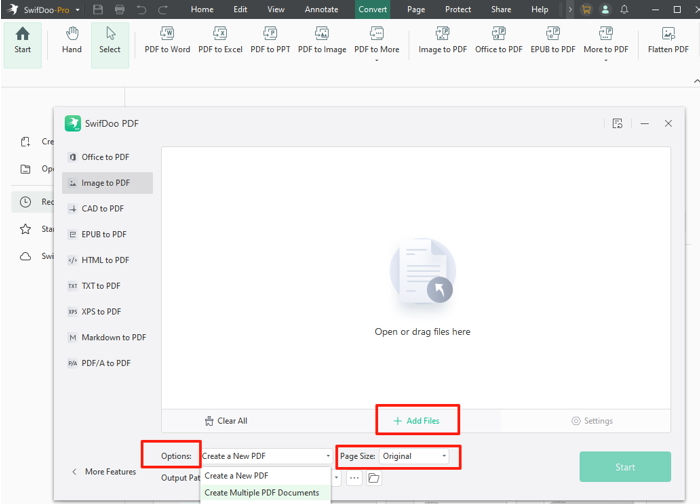Open the dialog Settings
The height and width of the screenshot is (504, 700).
592,421
